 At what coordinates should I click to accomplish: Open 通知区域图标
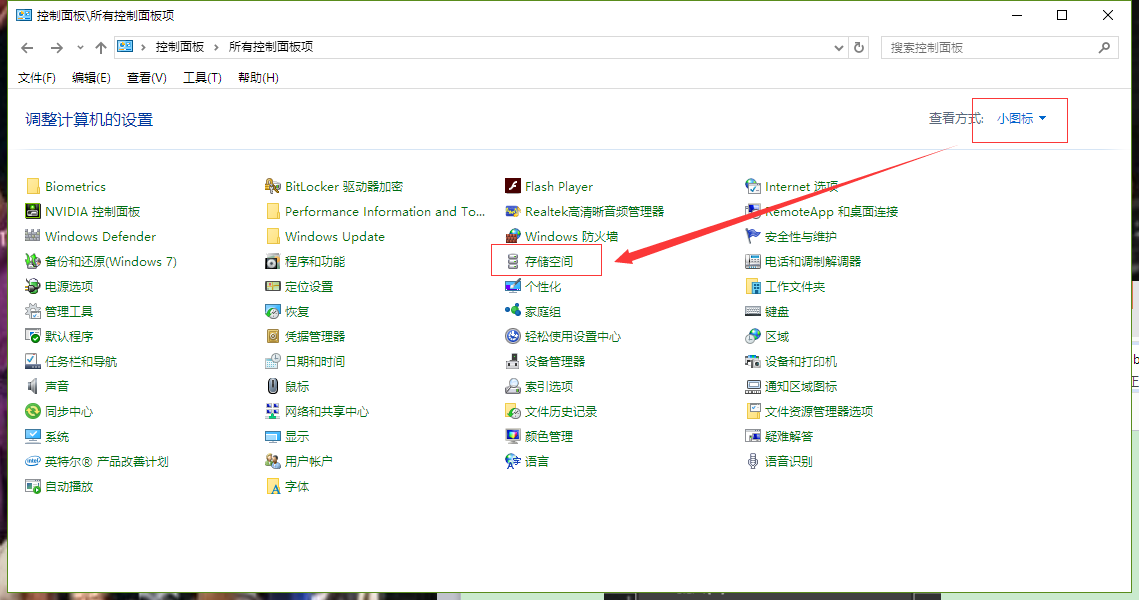pos(791,386)
